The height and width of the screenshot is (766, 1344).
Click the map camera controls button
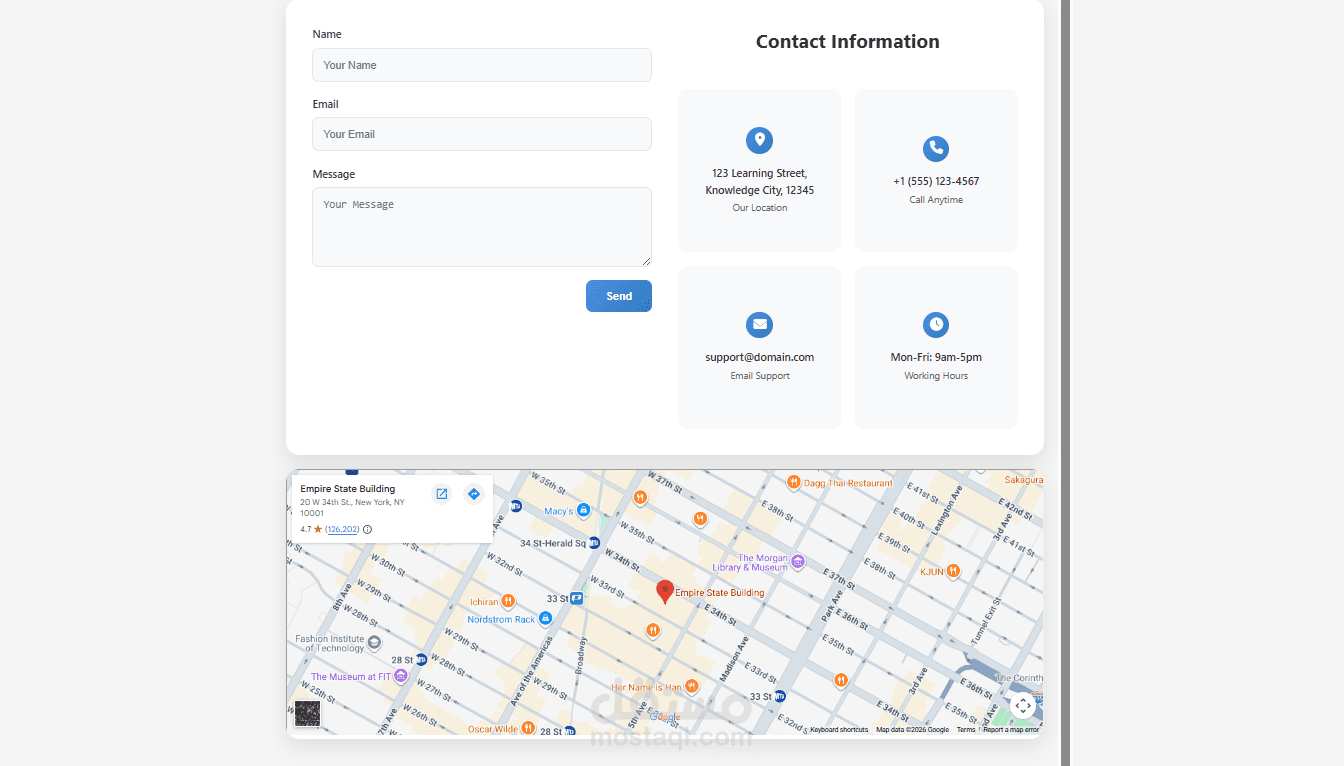coord(1022,706)
